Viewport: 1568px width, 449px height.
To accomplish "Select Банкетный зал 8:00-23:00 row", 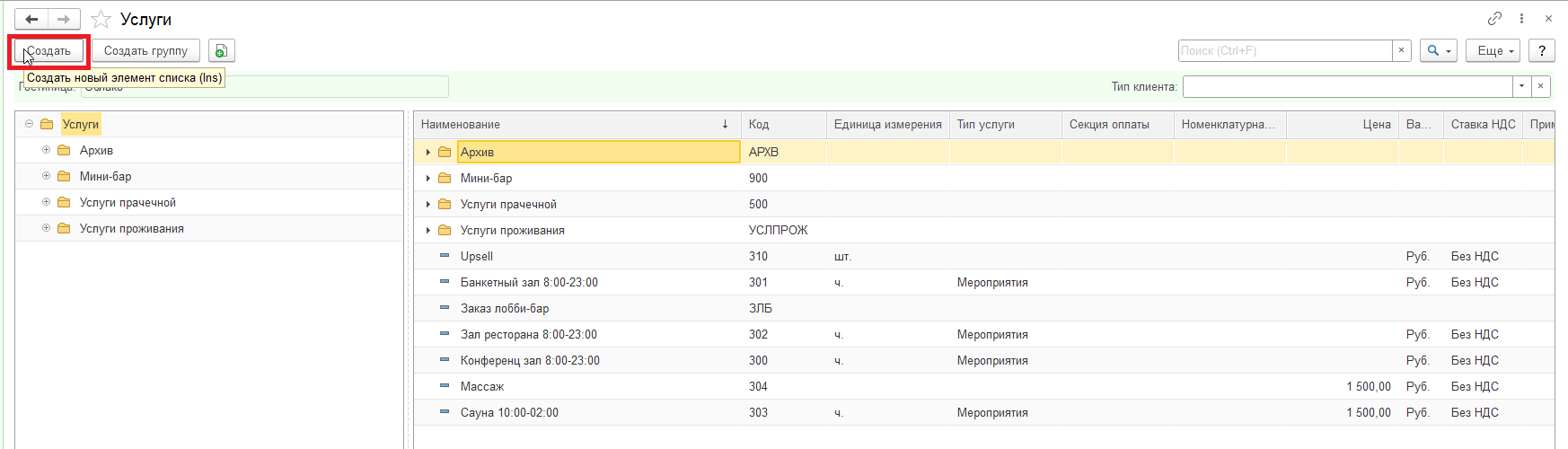I will [983, 282].
